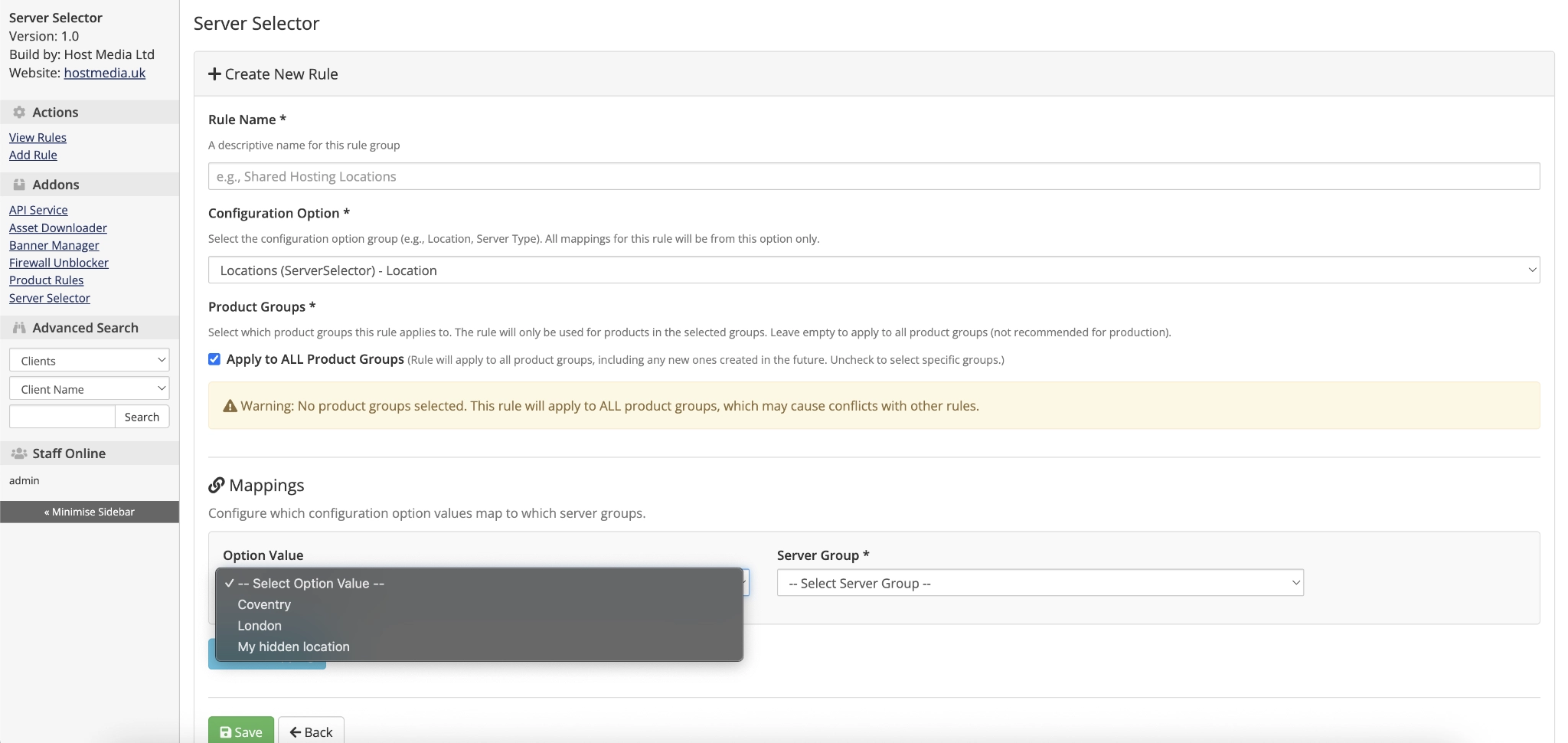Open the Client Name dropdown
Viewport: 1568px width, 743px height.
tap(89, 388)
